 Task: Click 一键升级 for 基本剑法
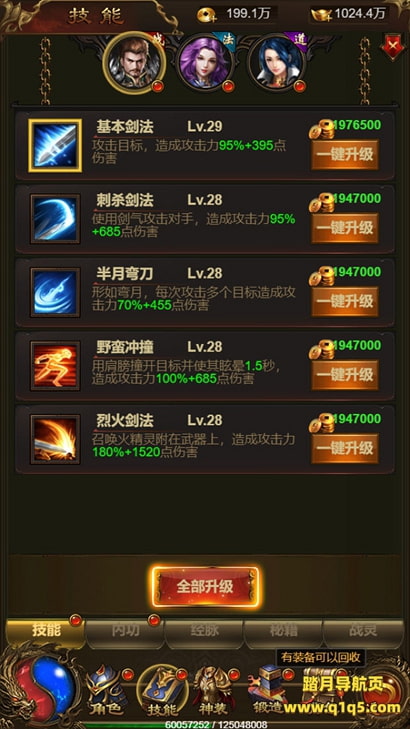[345, 154]
